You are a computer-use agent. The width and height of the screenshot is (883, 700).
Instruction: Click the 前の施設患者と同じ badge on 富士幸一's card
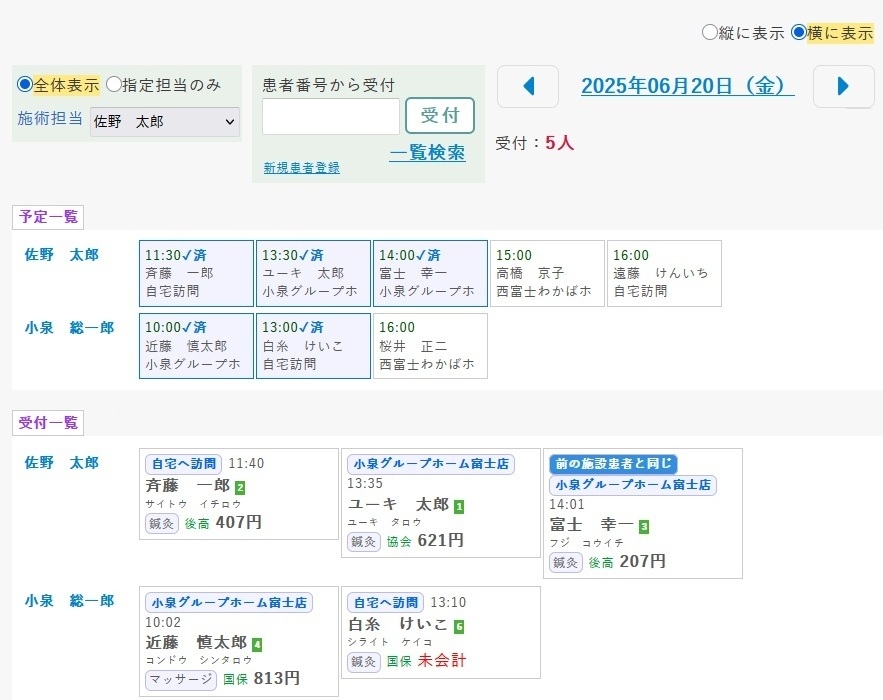613,462
